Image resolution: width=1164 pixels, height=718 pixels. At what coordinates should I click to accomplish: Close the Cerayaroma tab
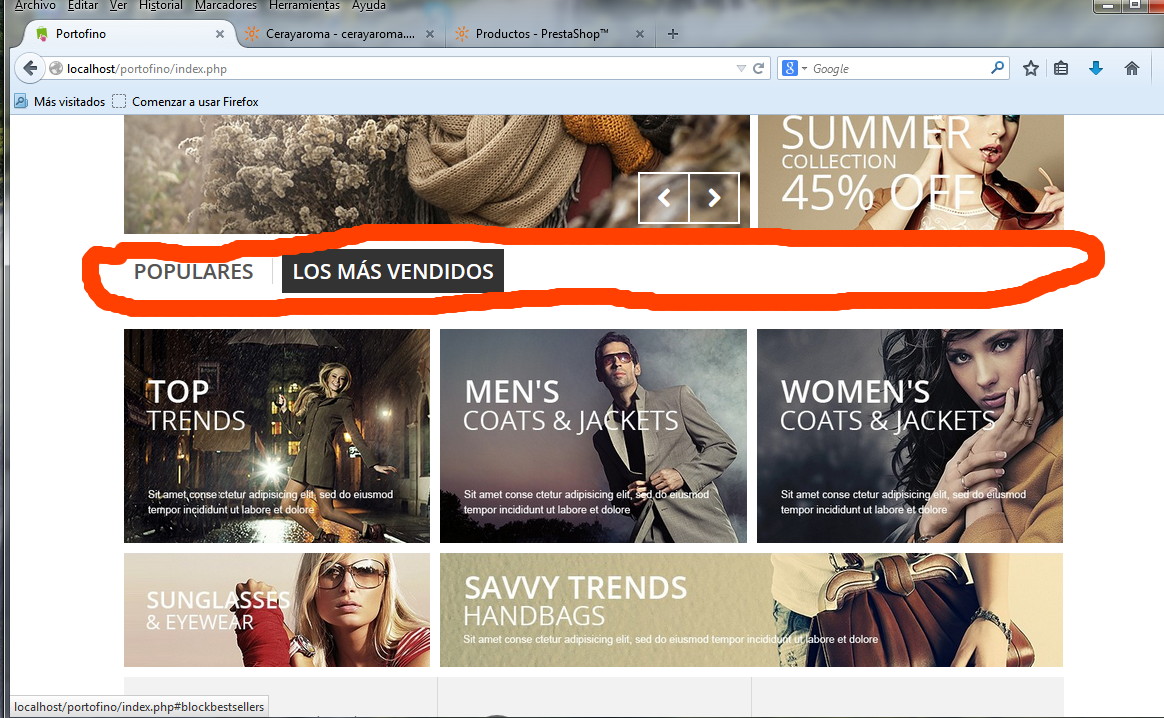(x=430, y=33)
